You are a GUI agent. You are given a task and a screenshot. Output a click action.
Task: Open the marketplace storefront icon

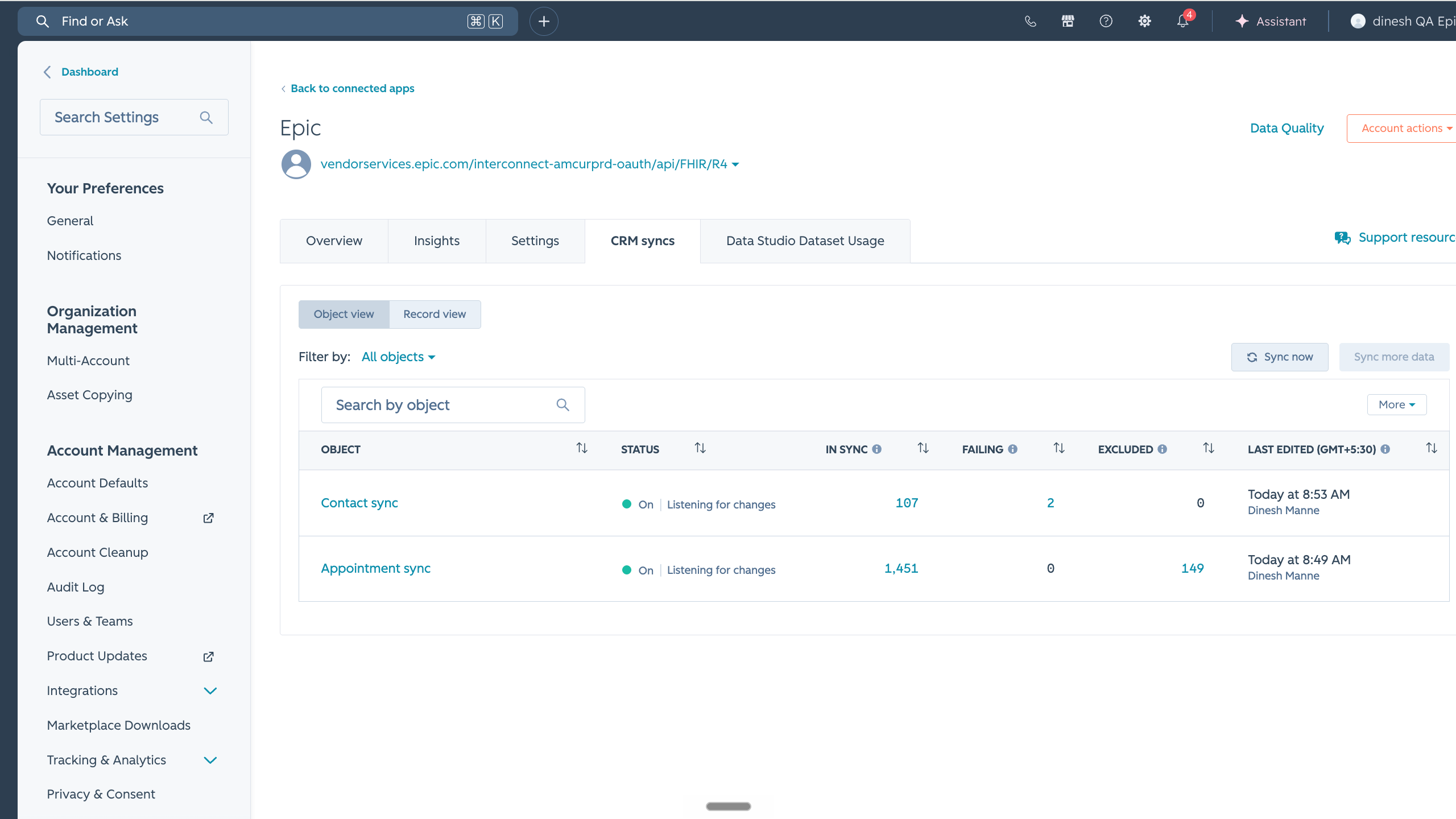1068,22
